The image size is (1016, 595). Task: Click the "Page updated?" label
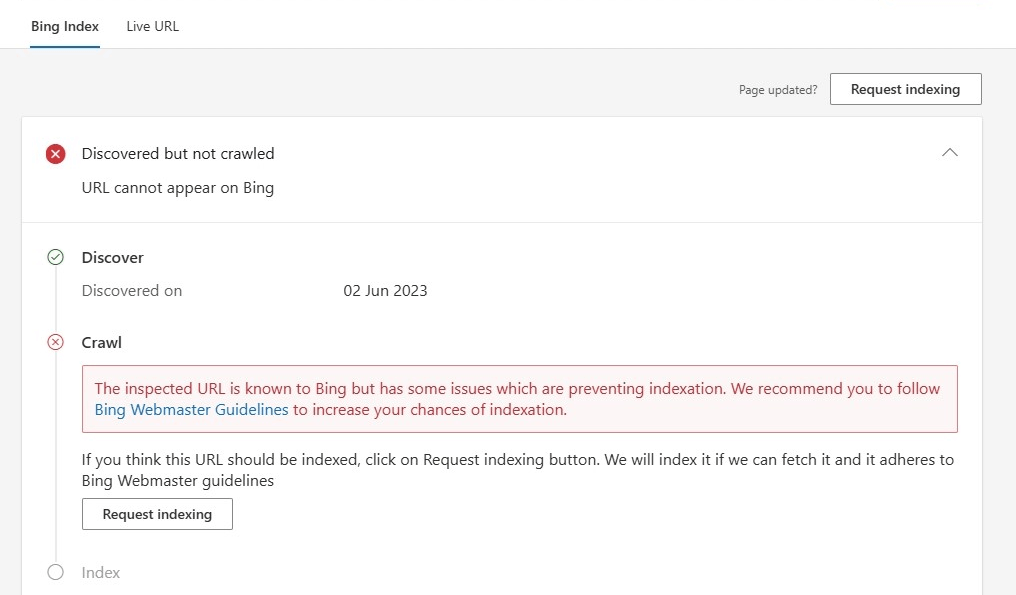pyautogui.click(x=779, y=89)
